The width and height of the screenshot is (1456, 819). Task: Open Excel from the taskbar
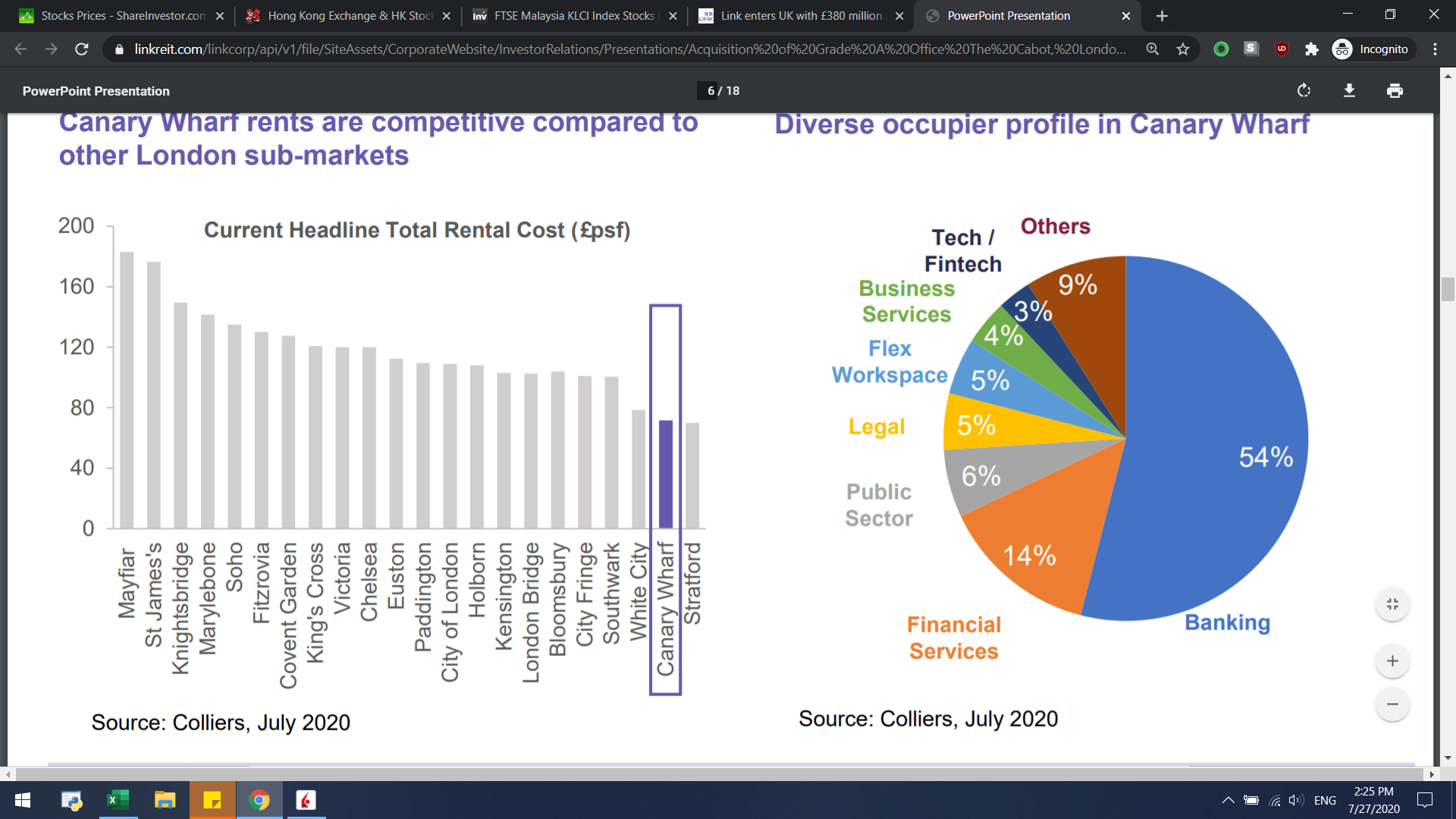(118, 800)
